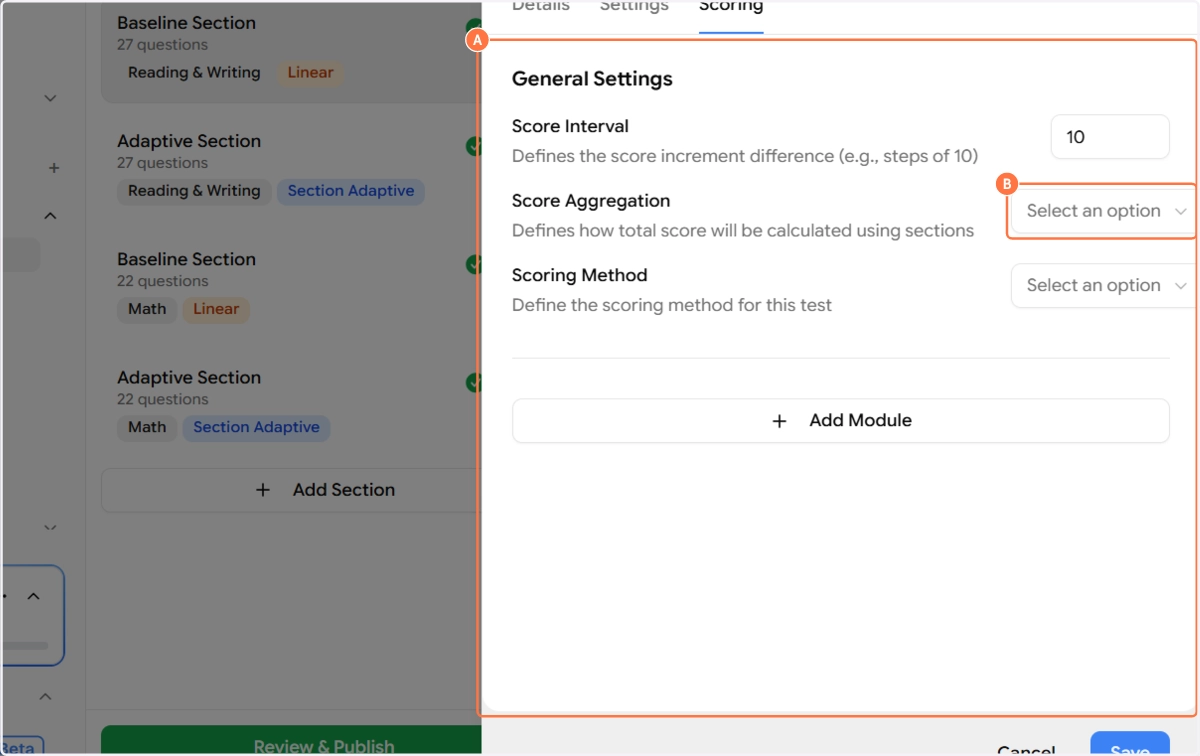Click the plus icon in Add Module
1200x756 pixels.
[780, 421]
